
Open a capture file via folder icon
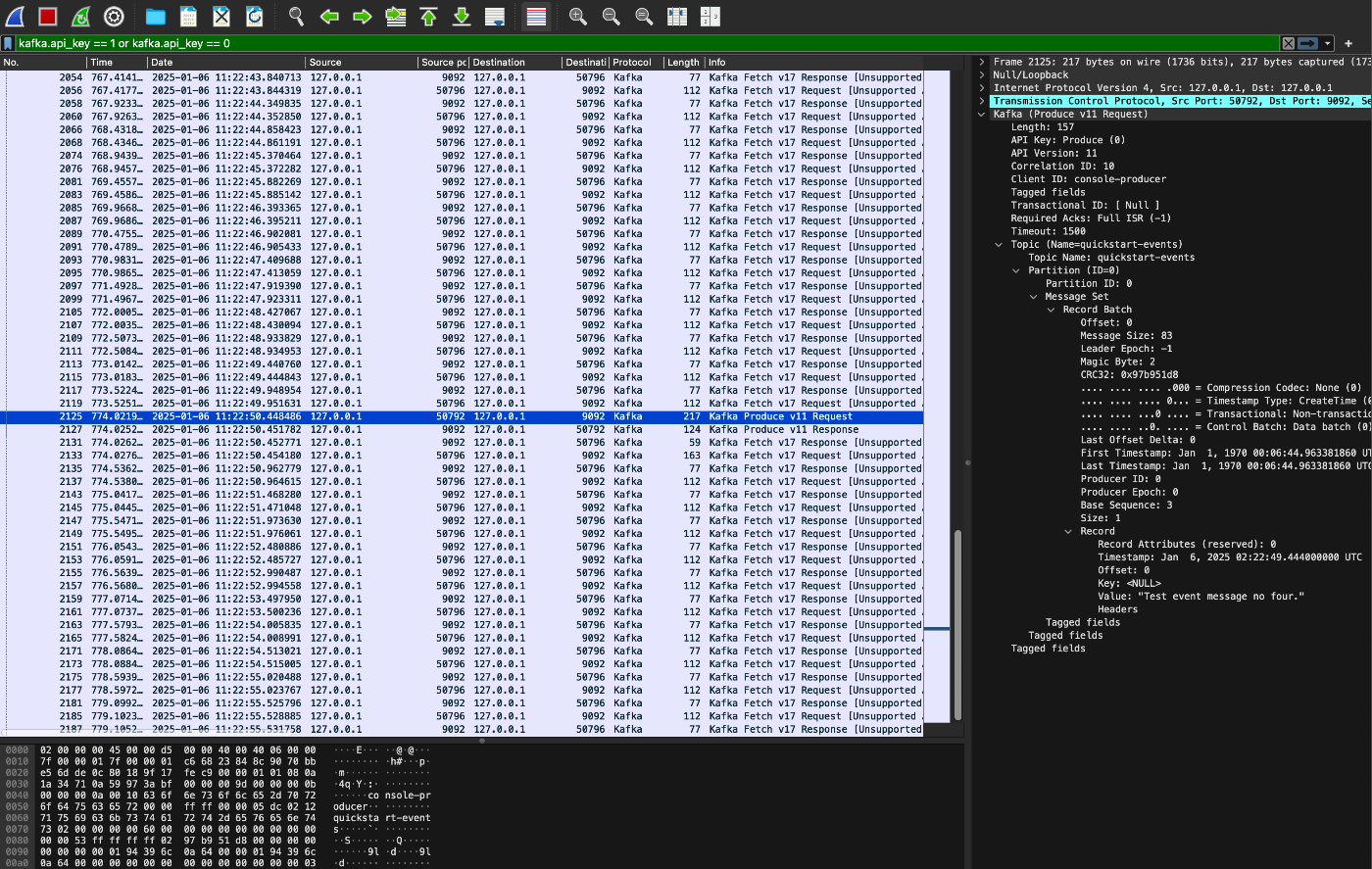[155, 16]
